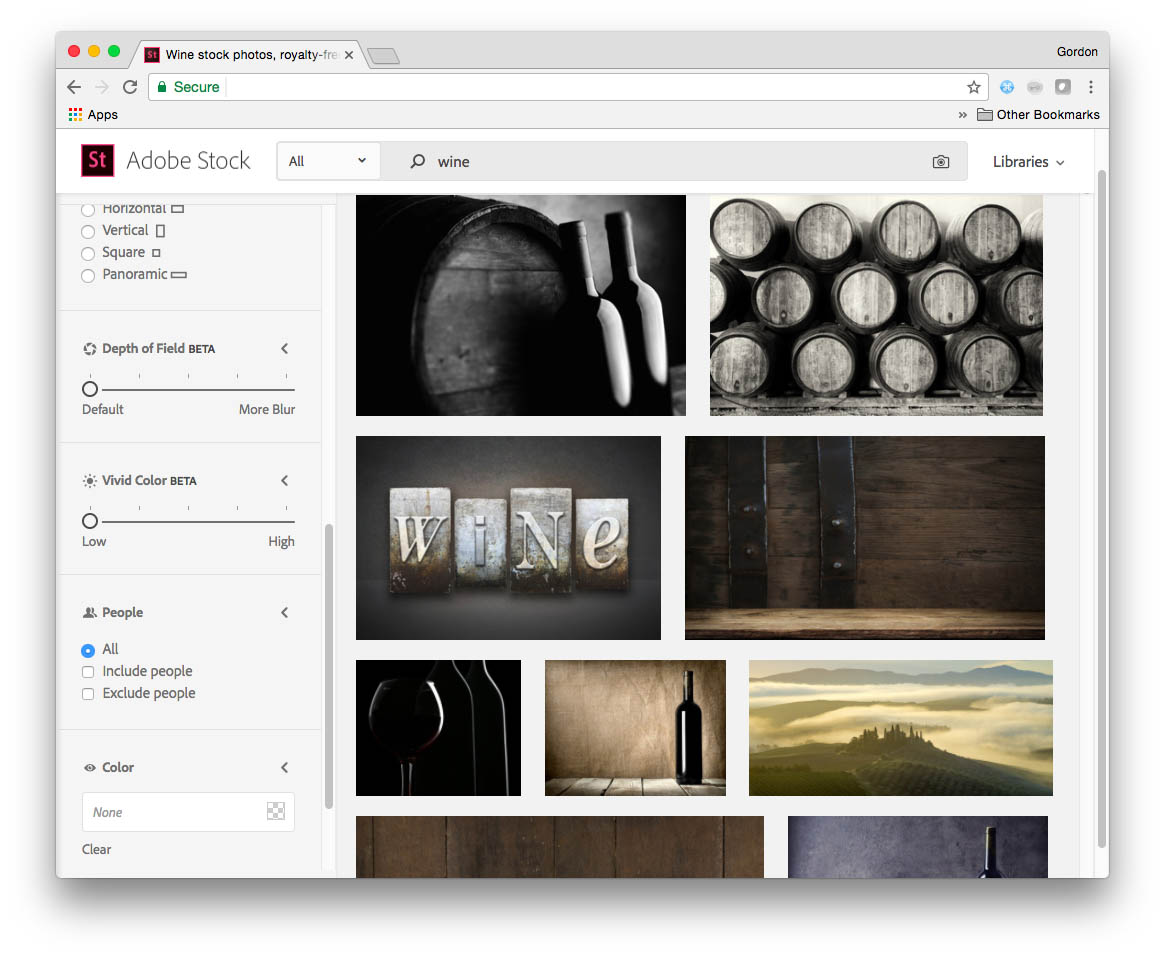
Task: Click the browser reload icon
Action: [x=130, y=87]
